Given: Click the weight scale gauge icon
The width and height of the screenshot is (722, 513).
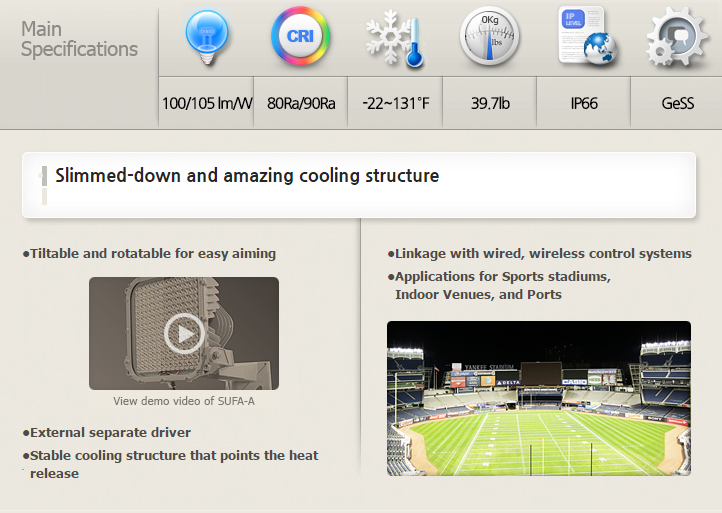Looking at the screenshot, I should 489,36.
